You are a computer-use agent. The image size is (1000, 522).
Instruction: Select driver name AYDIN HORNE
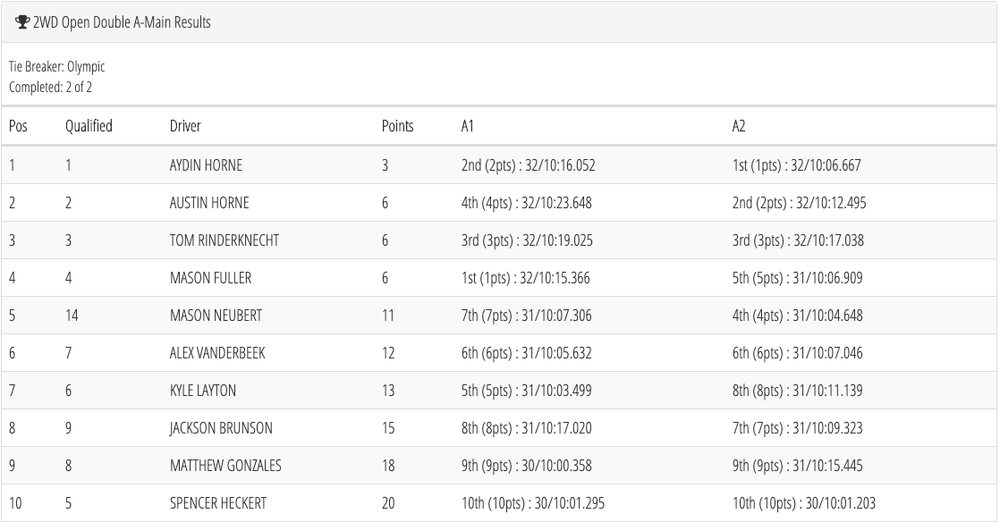pos(206,165)
